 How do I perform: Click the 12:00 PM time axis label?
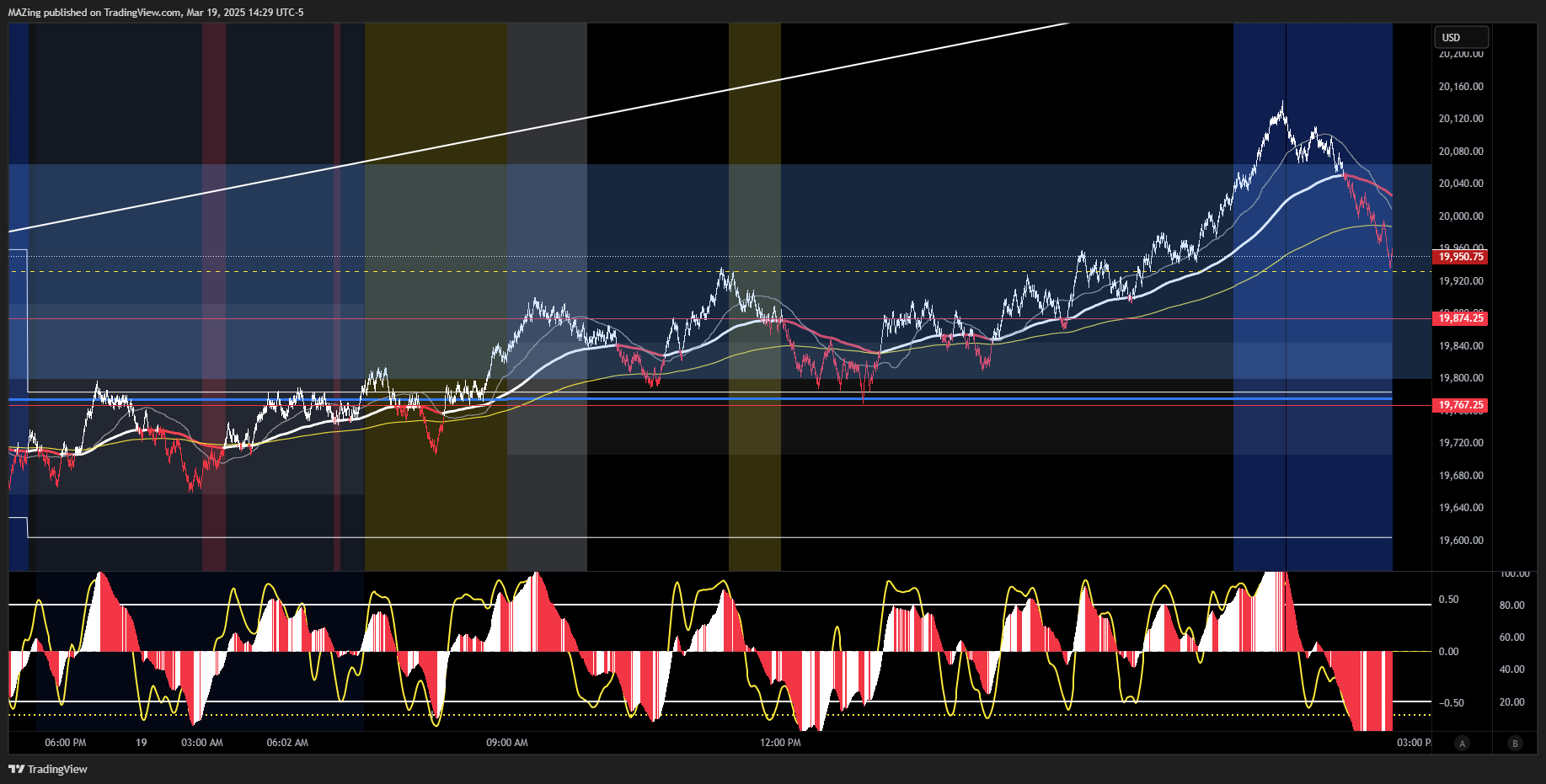pyautogui.click(x=780, y=743)
